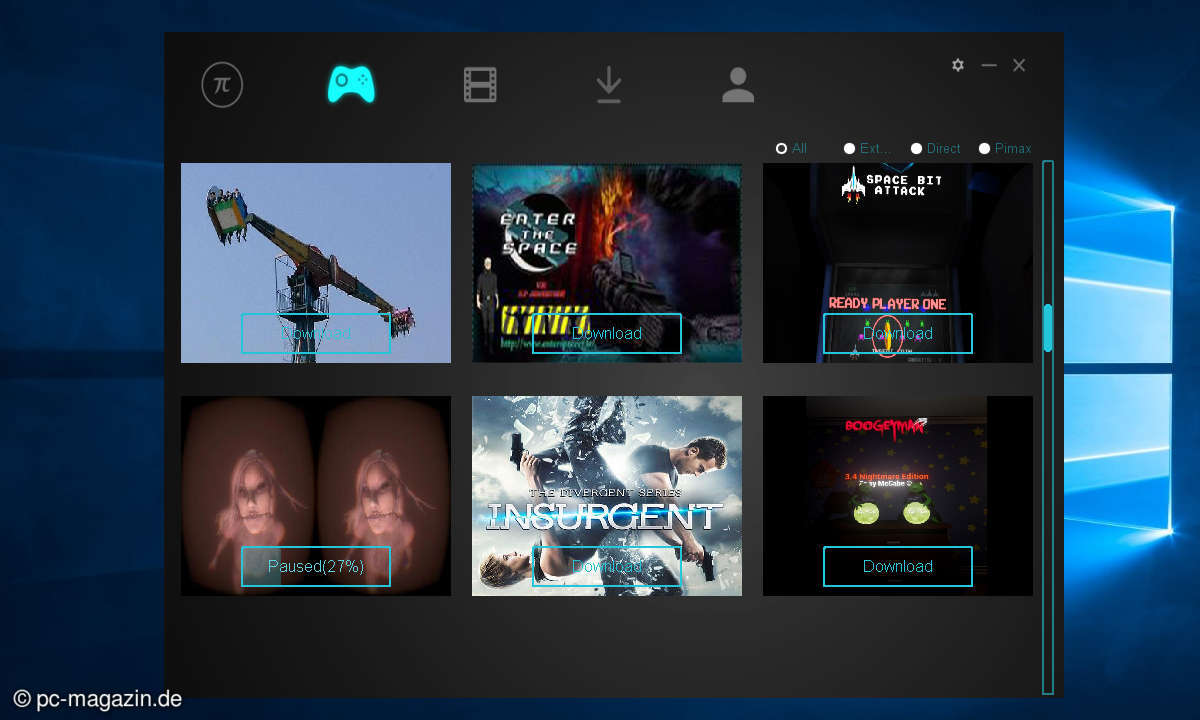
Task: Open the user account profile icon
Action: [738, 85]
